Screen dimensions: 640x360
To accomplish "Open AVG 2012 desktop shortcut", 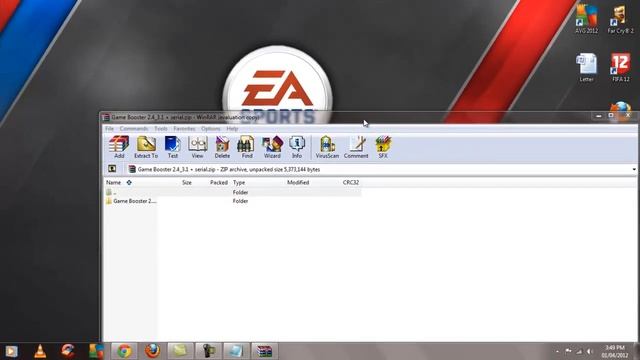I will tap(587, 19).
